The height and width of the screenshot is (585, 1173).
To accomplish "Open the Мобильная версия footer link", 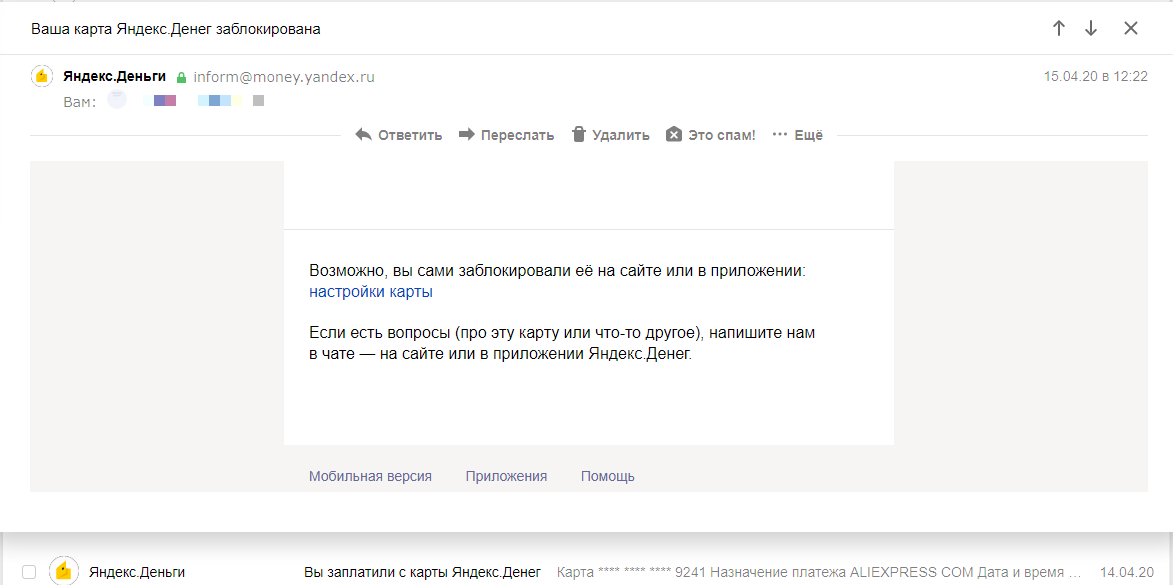I will click(370, 476).
